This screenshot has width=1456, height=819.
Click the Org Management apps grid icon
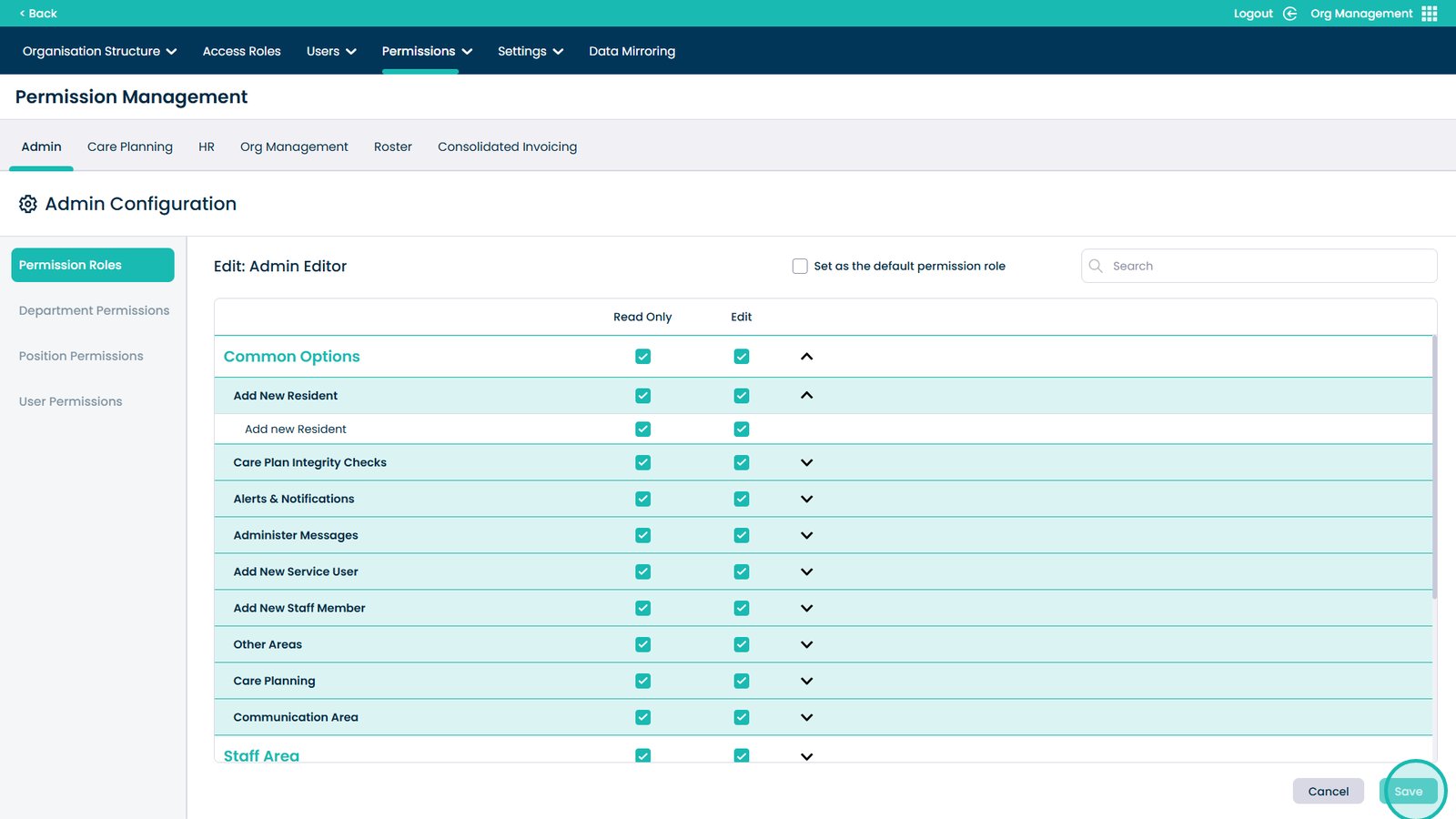[x=1430, y=14]
